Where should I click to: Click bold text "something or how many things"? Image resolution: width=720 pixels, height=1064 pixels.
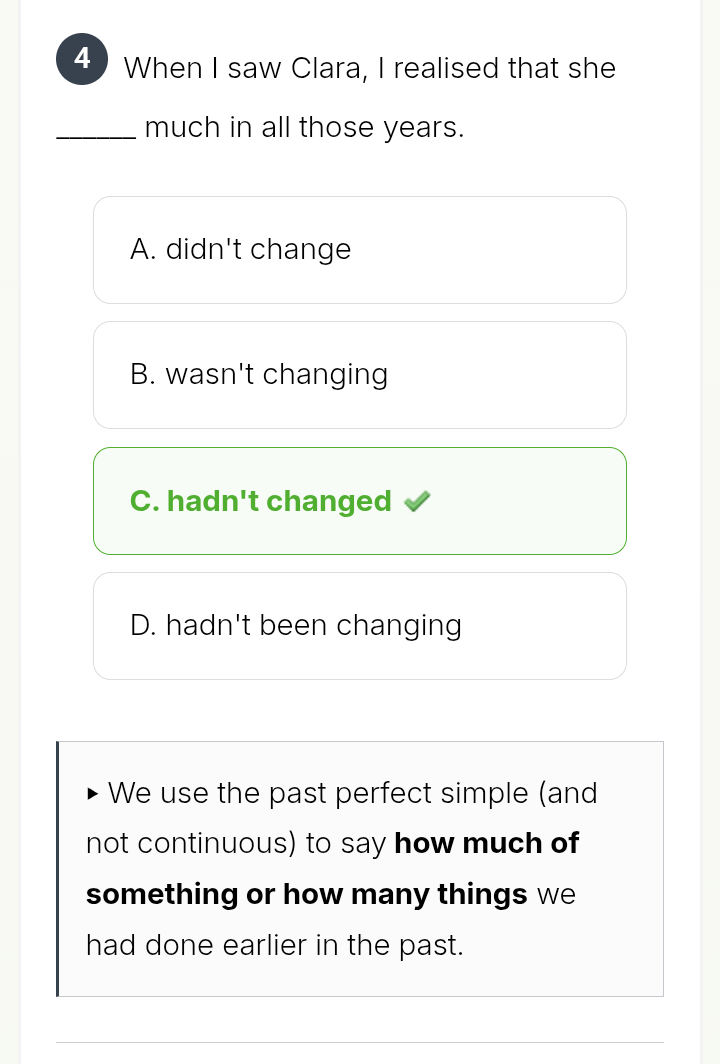pos(306,894)
